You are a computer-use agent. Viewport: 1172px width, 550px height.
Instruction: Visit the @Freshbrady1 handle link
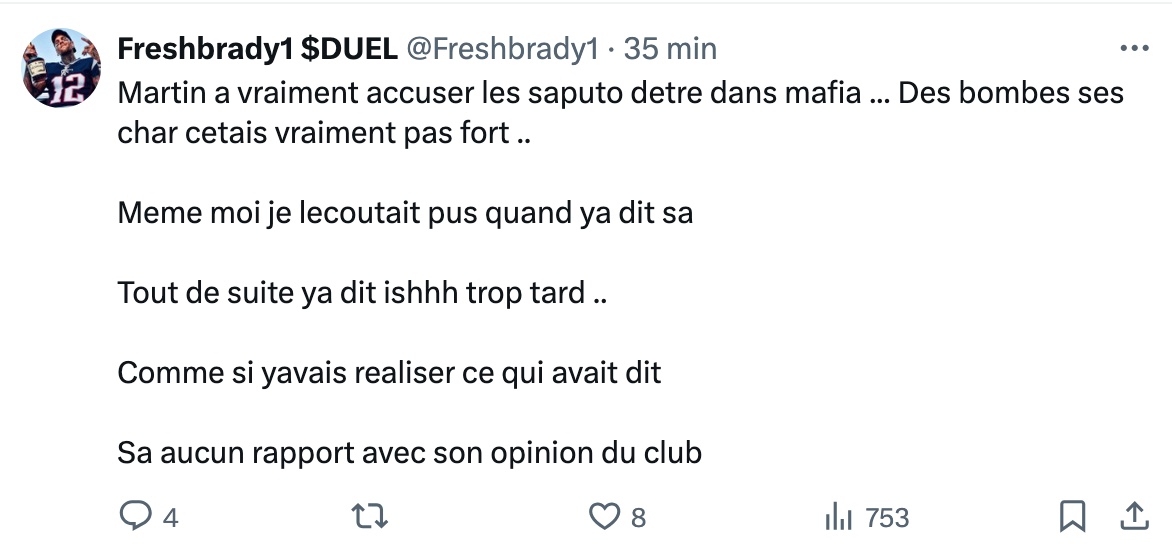click(x=502, y=49)
